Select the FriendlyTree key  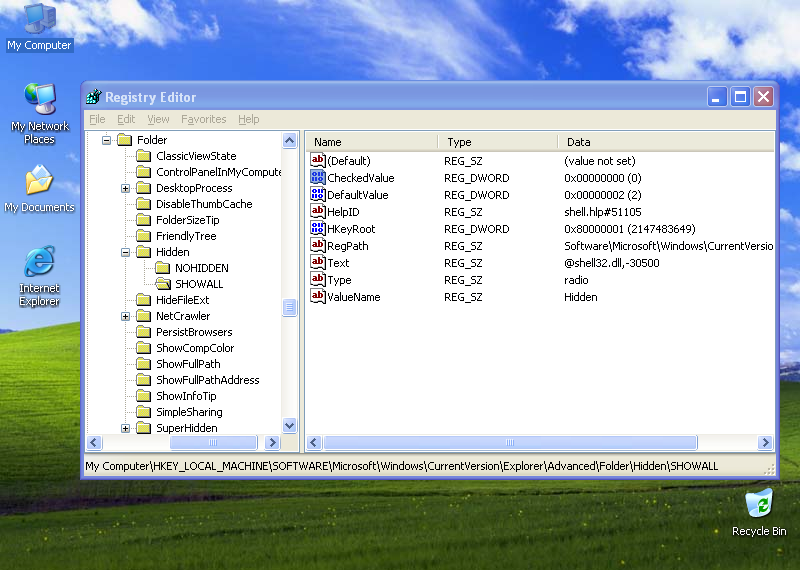pos(186,236)
